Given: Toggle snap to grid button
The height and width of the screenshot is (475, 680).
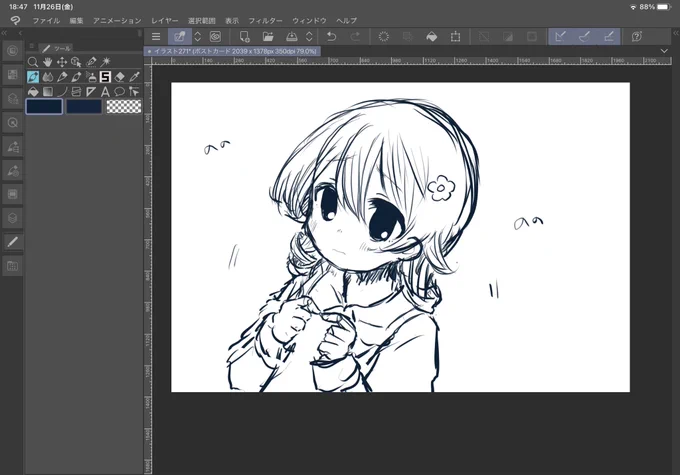Looking at the screenshot, I should 608,36.
